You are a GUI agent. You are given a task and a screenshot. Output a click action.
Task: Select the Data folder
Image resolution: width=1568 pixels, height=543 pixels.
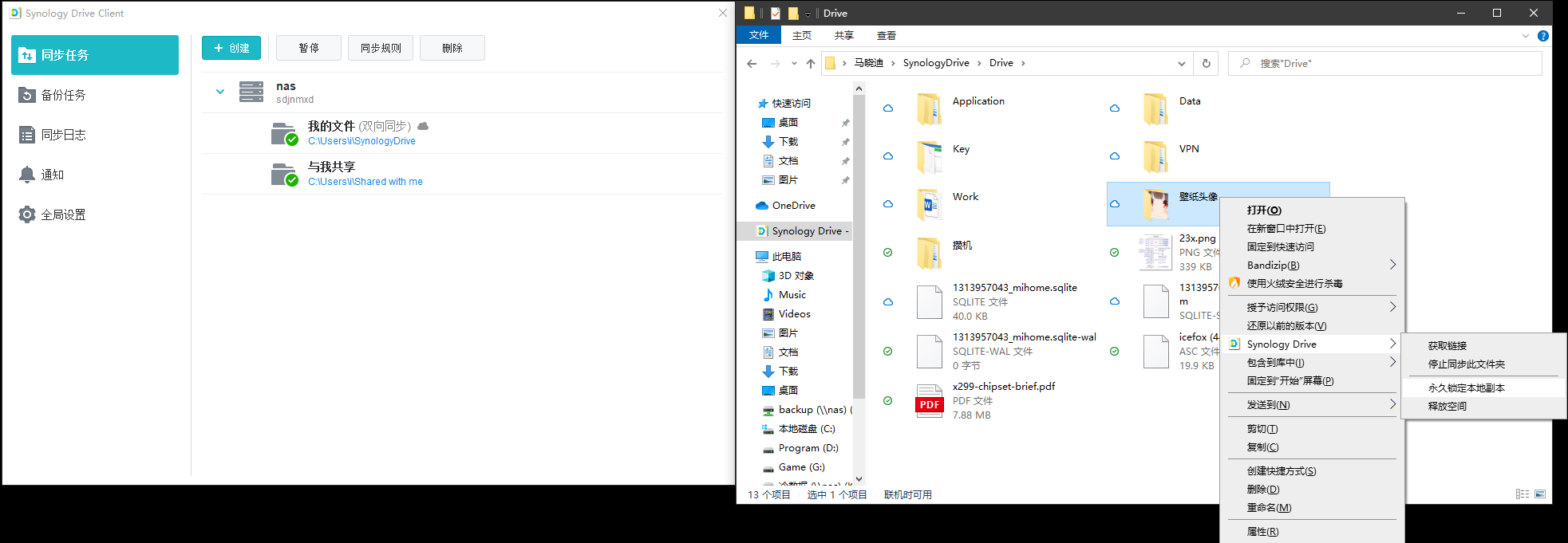tap(1190, 101)
